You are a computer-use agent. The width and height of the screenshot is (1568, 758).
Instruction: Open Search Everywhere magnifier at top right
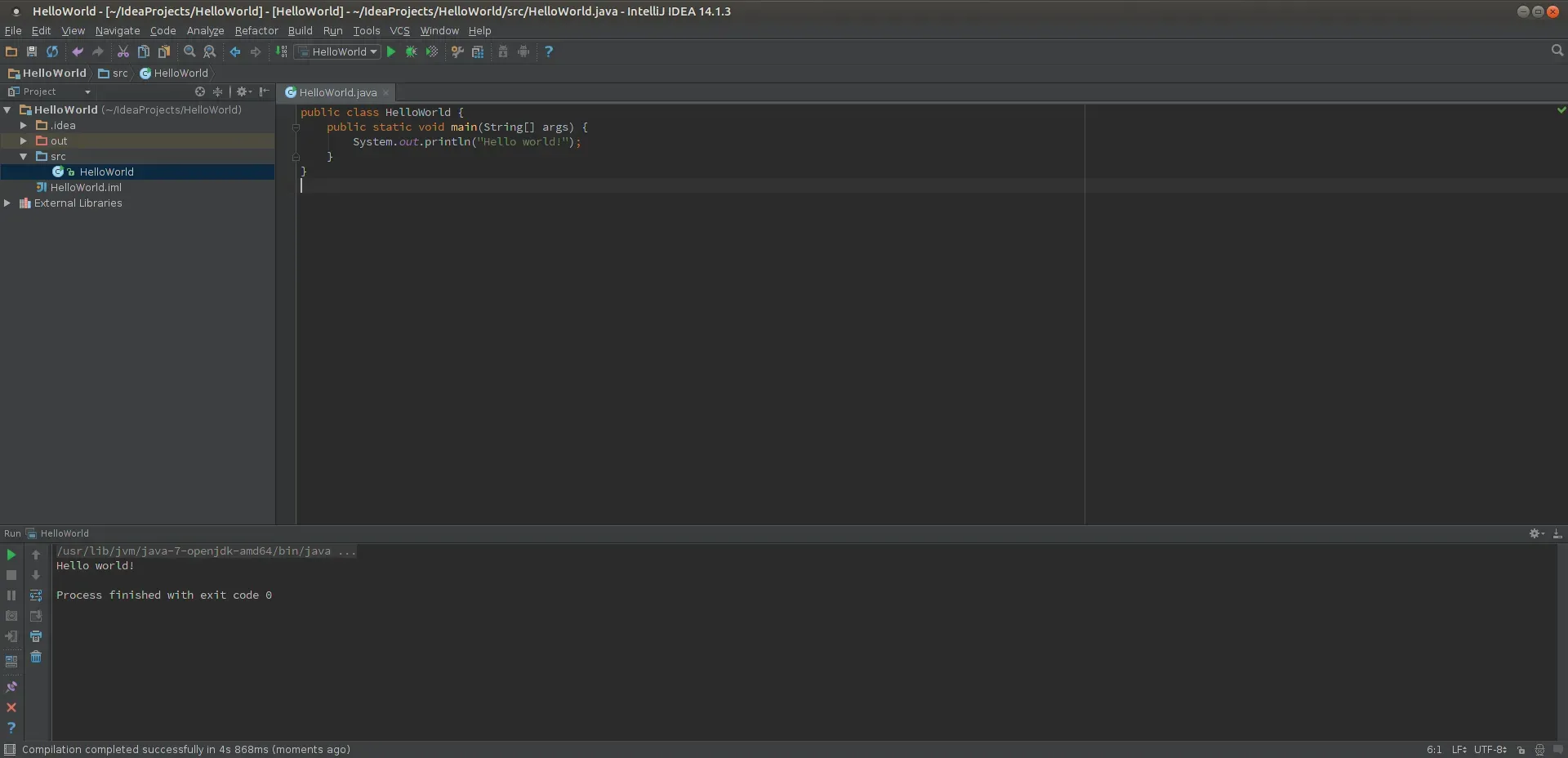(x=1557, y=51)
